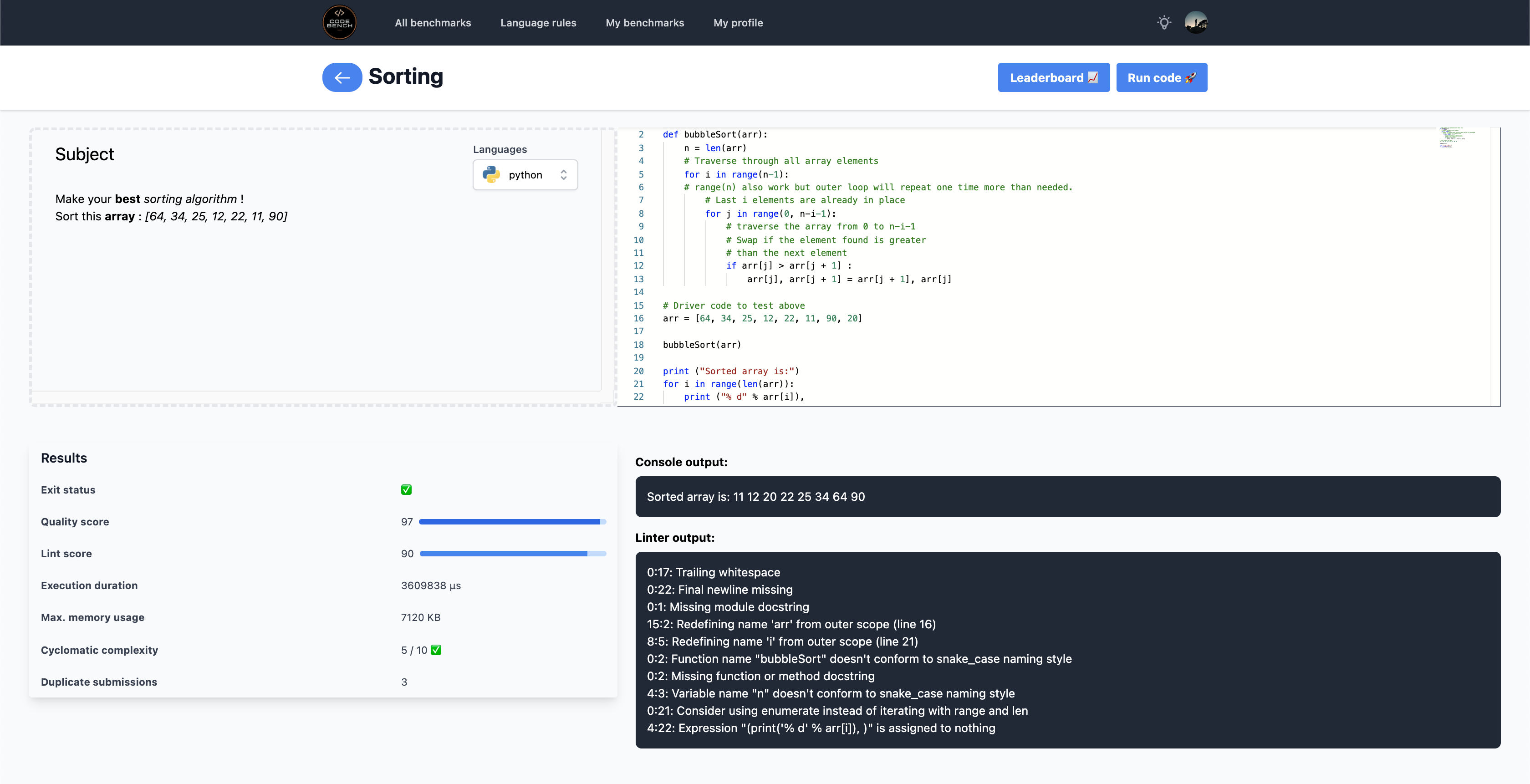
Task: Click the dropdown chevrons in language selector
Action: 563,175
